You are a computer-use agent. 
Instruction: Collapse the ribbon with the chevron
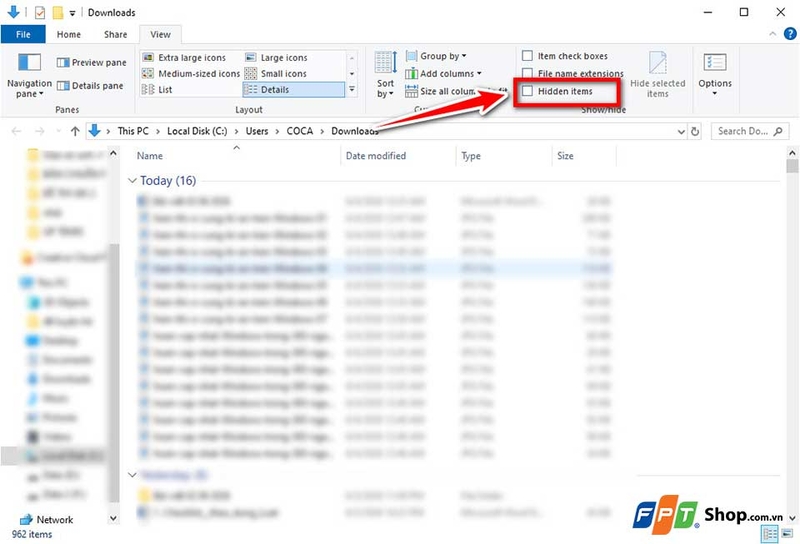(x=772, y=34)
